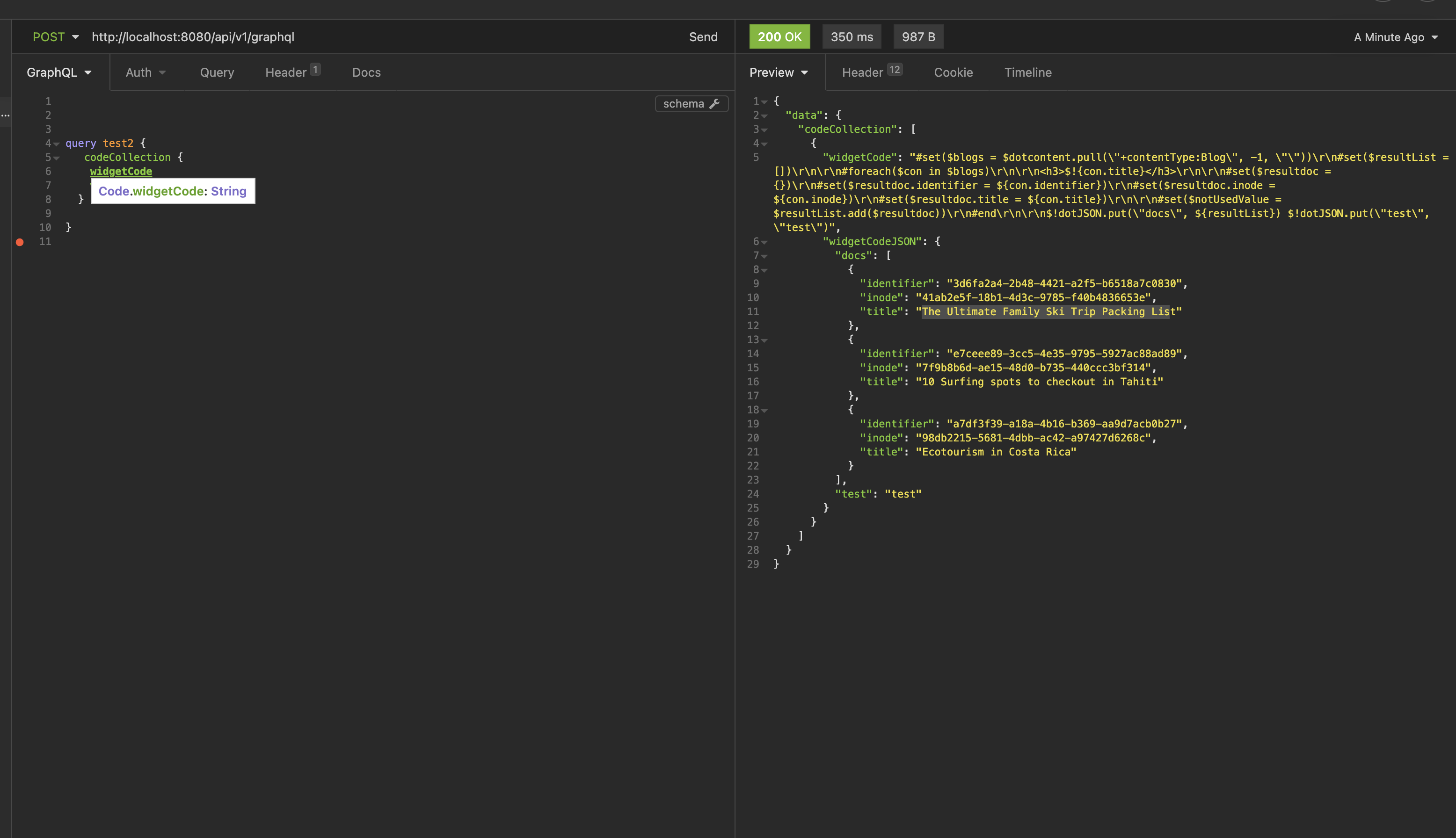Collapse the docs array at response line 7

765,255
